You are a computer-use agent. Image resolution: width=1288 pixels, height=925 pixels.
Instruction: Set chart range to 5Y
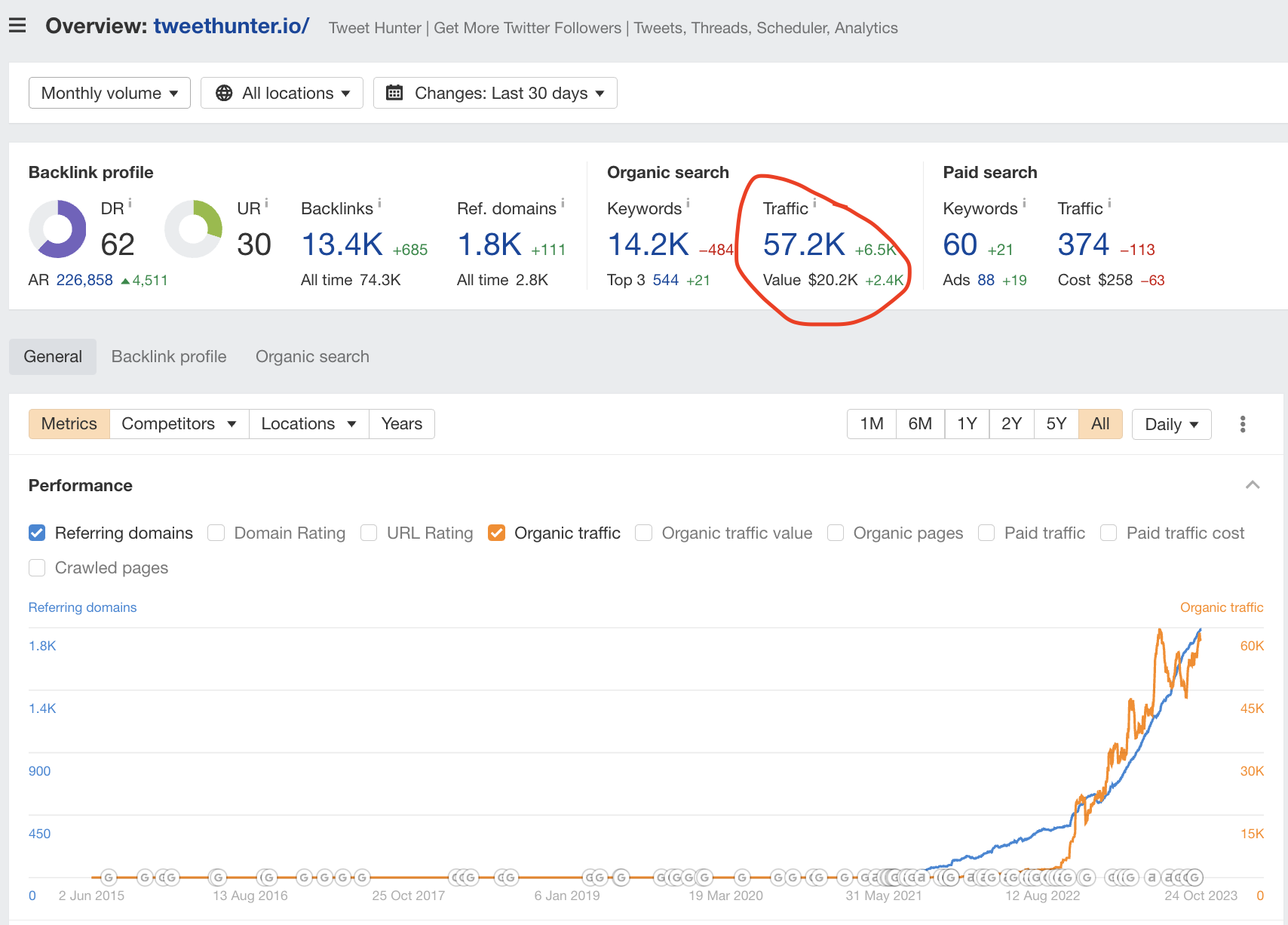pyautogui.click(x=1056, y=424)
